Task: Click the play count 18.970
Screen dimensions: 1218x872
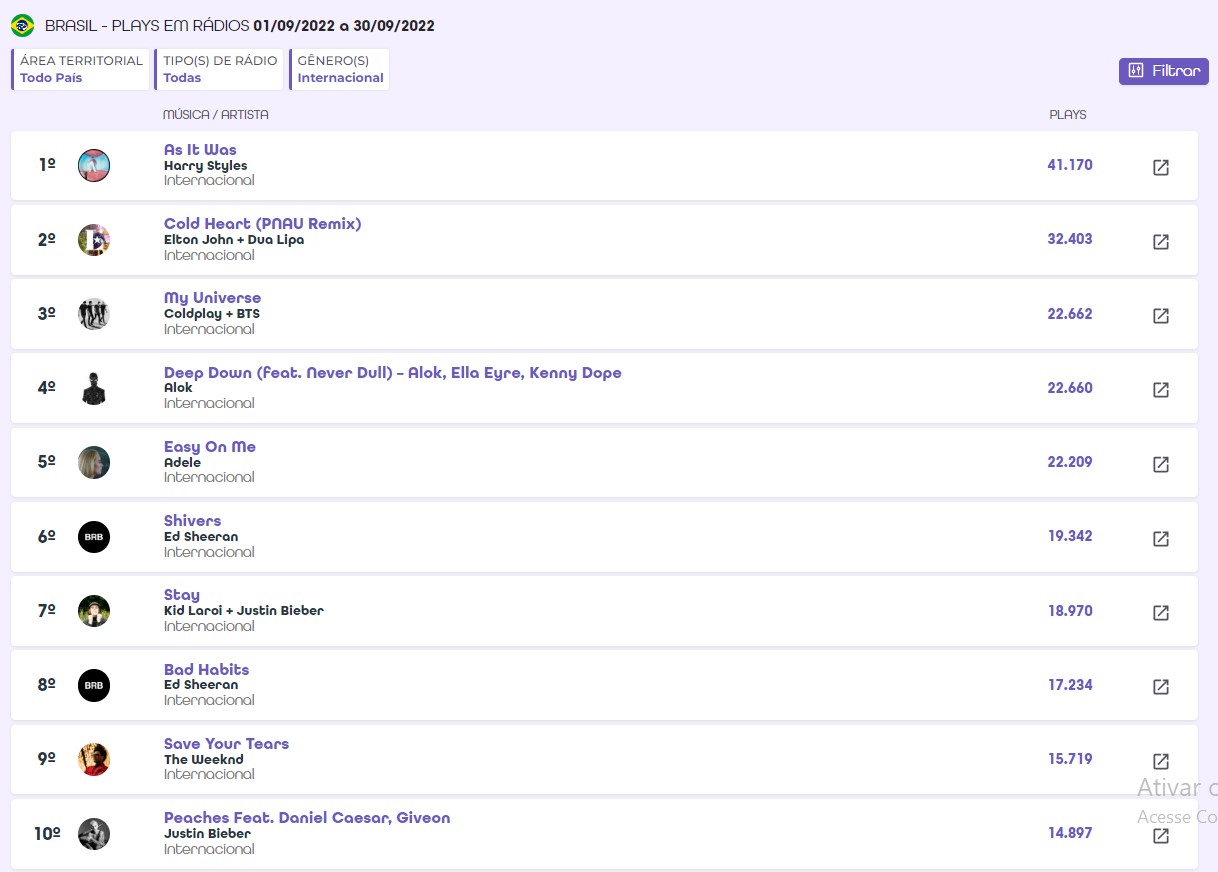Action: (1070, 611)
